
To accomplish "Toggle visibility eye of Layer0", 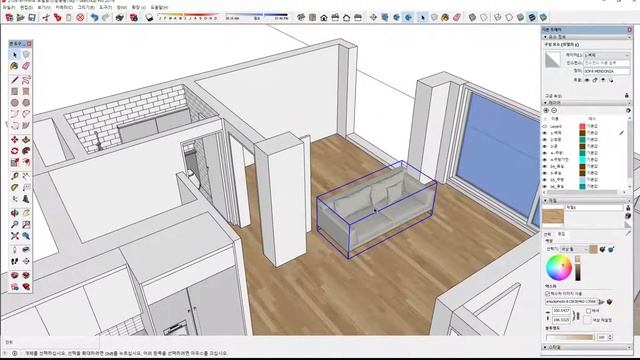I will coord(544,127).
